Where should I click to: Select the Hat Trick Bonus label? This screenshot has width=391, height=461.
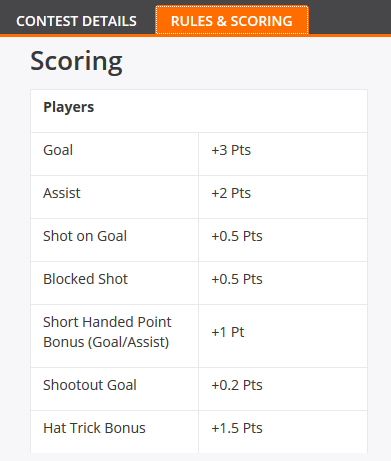[x=94, y=428]
